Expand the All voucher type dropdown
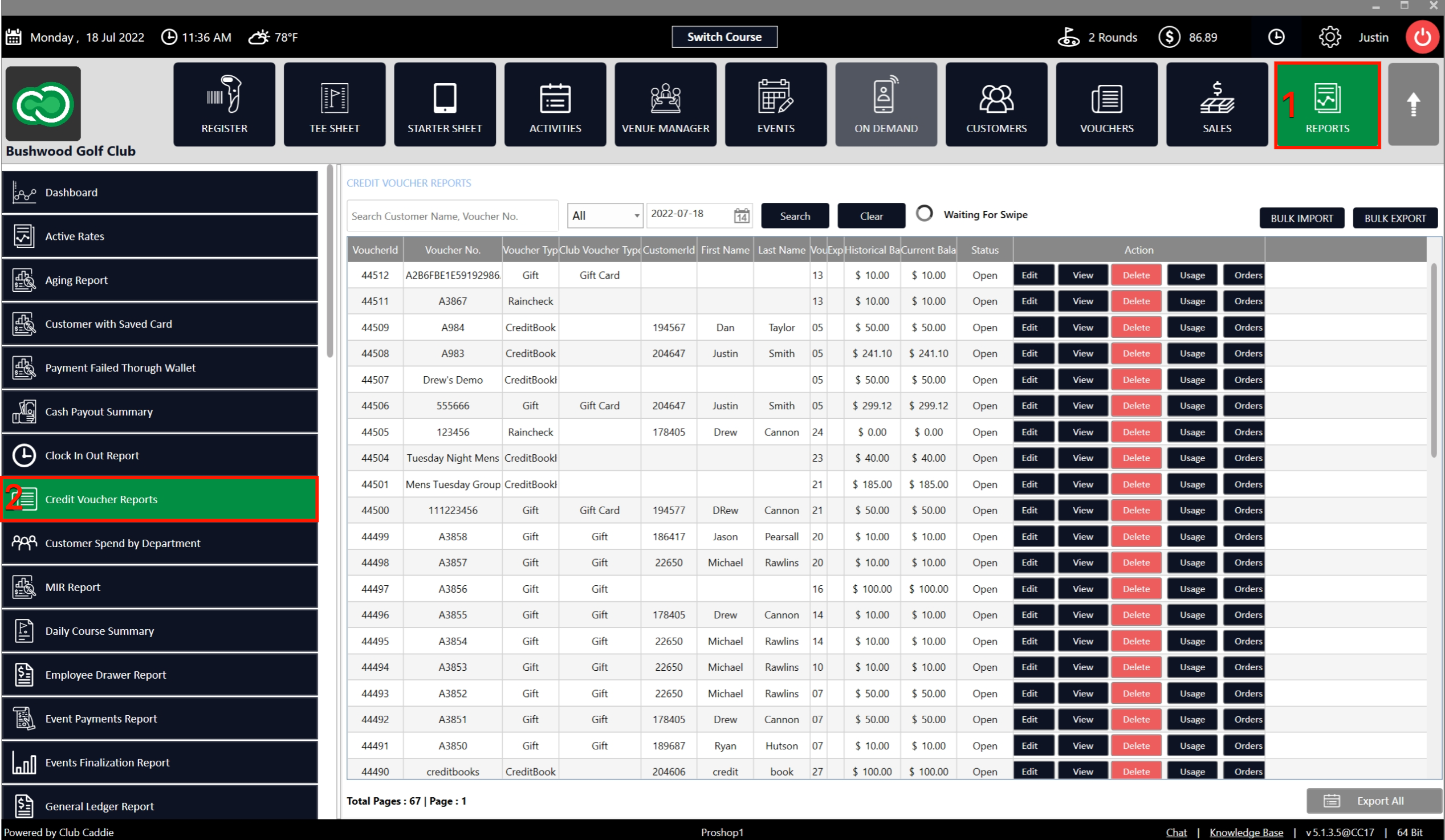 click(x=605, y=216)
